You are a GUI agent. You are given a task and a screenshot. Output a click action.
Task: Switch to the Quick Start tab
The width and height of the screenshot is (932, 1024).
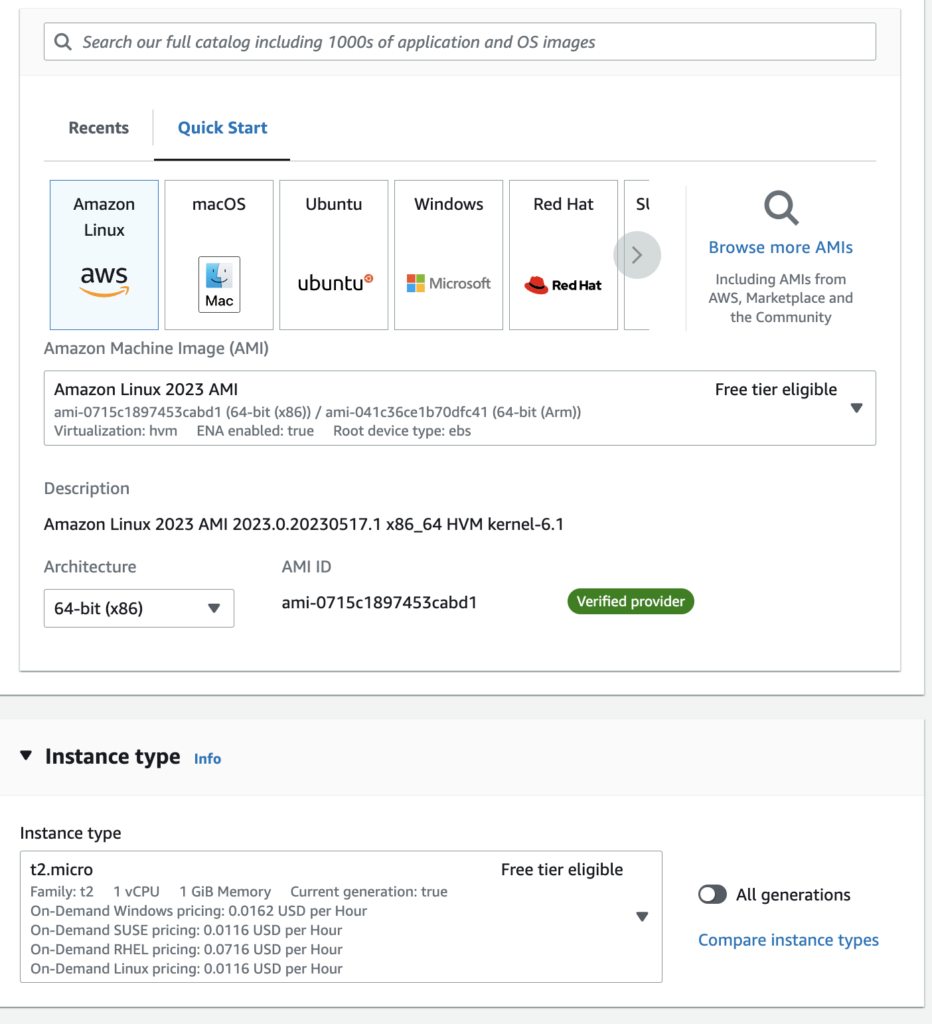pyautogui.click(x=222, y=128)
